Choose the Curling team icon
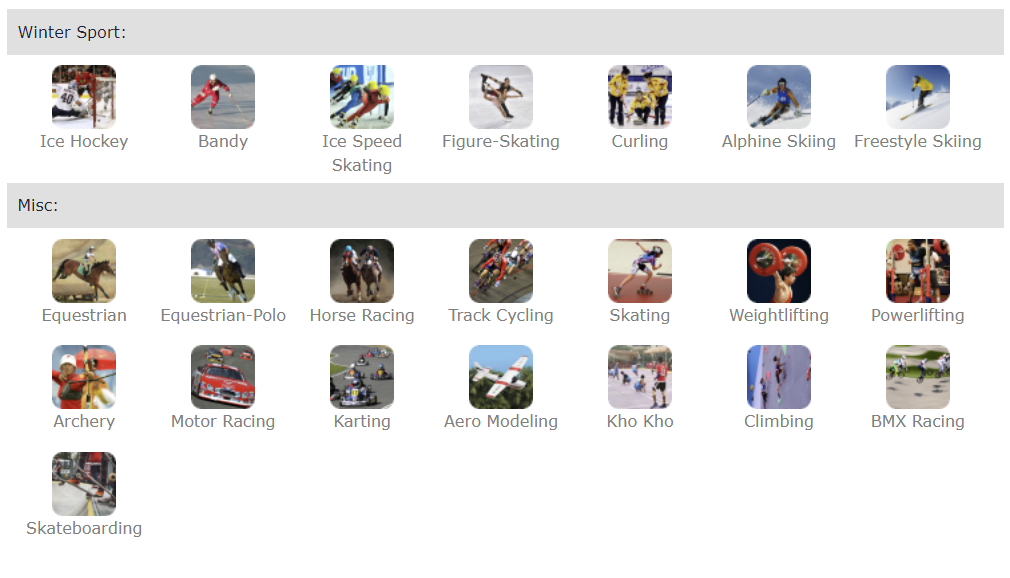Viewport: 1010px width, 578px height. [640, 97]
